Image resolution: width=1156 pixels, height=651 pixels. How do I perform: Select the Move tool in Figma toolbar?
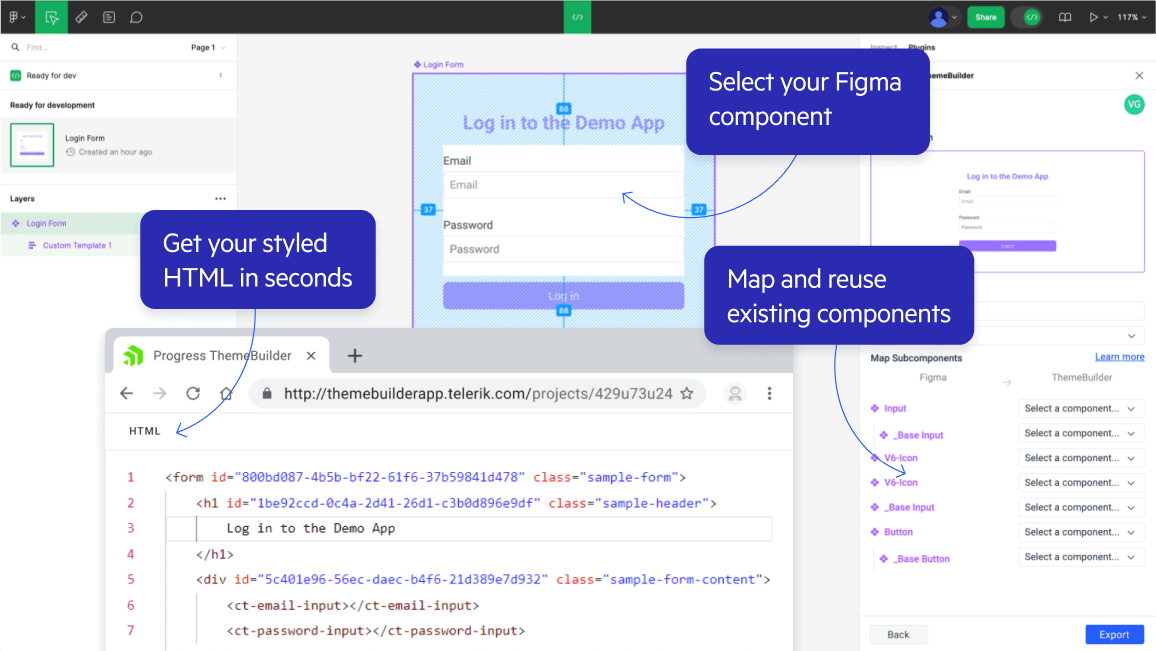(52, 17)
